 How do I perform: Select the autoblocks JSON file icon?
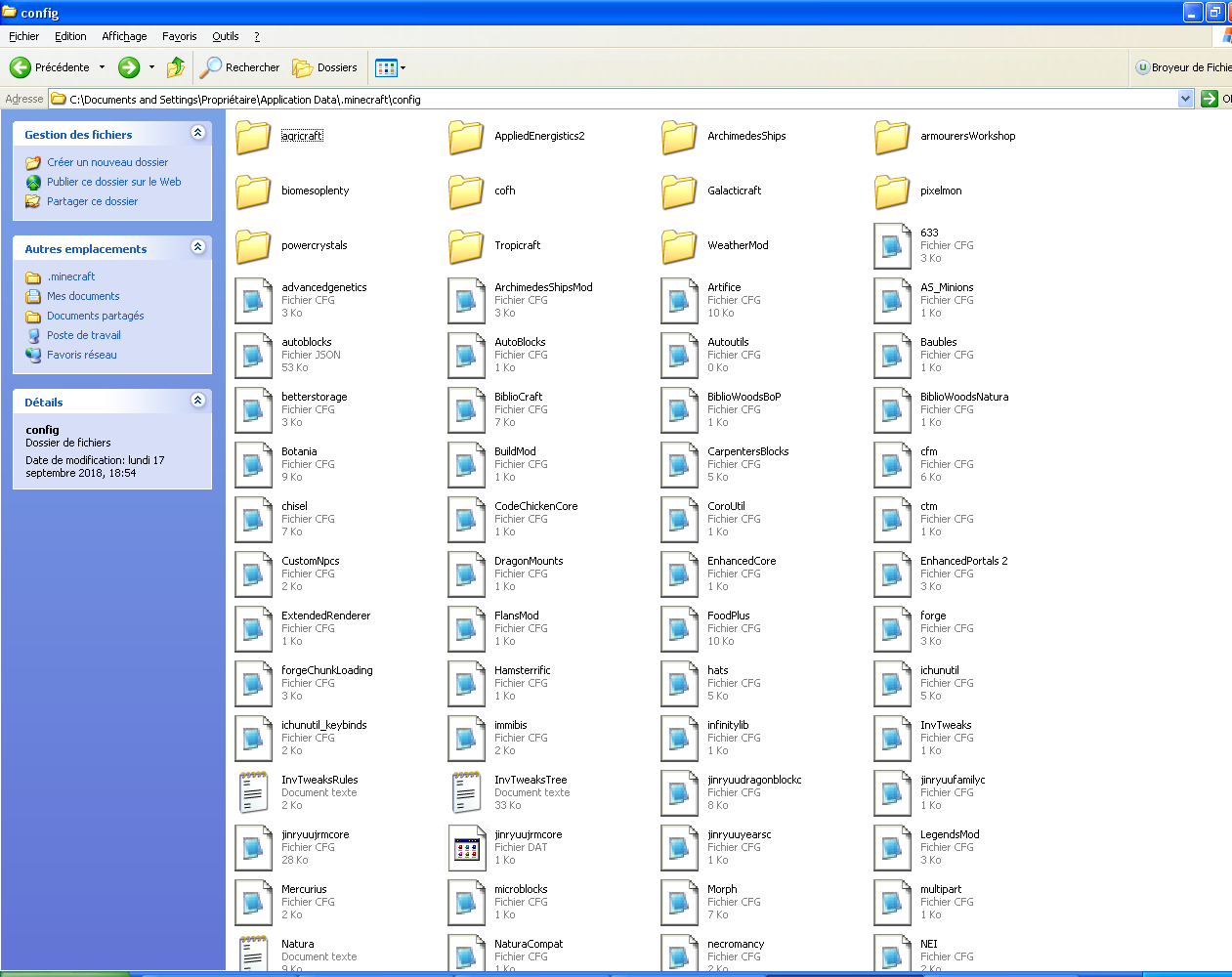(253, 356)
